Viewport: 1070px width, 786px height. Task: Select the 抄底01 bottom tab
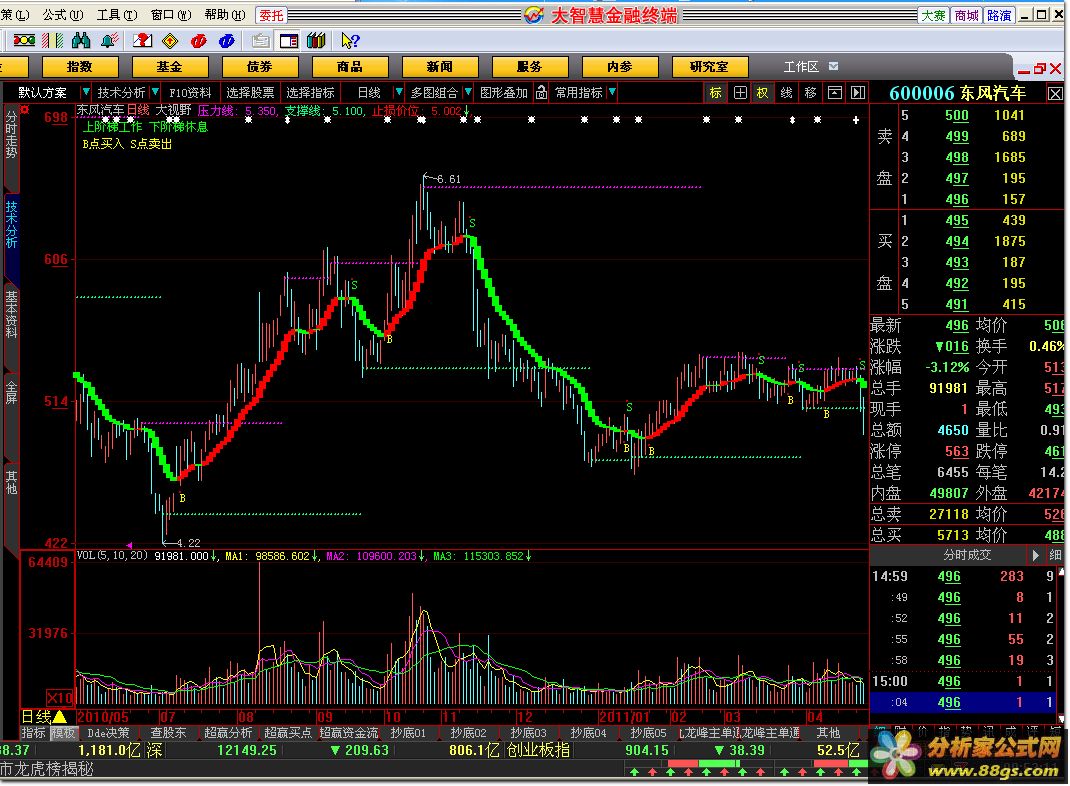coord(408,733)
